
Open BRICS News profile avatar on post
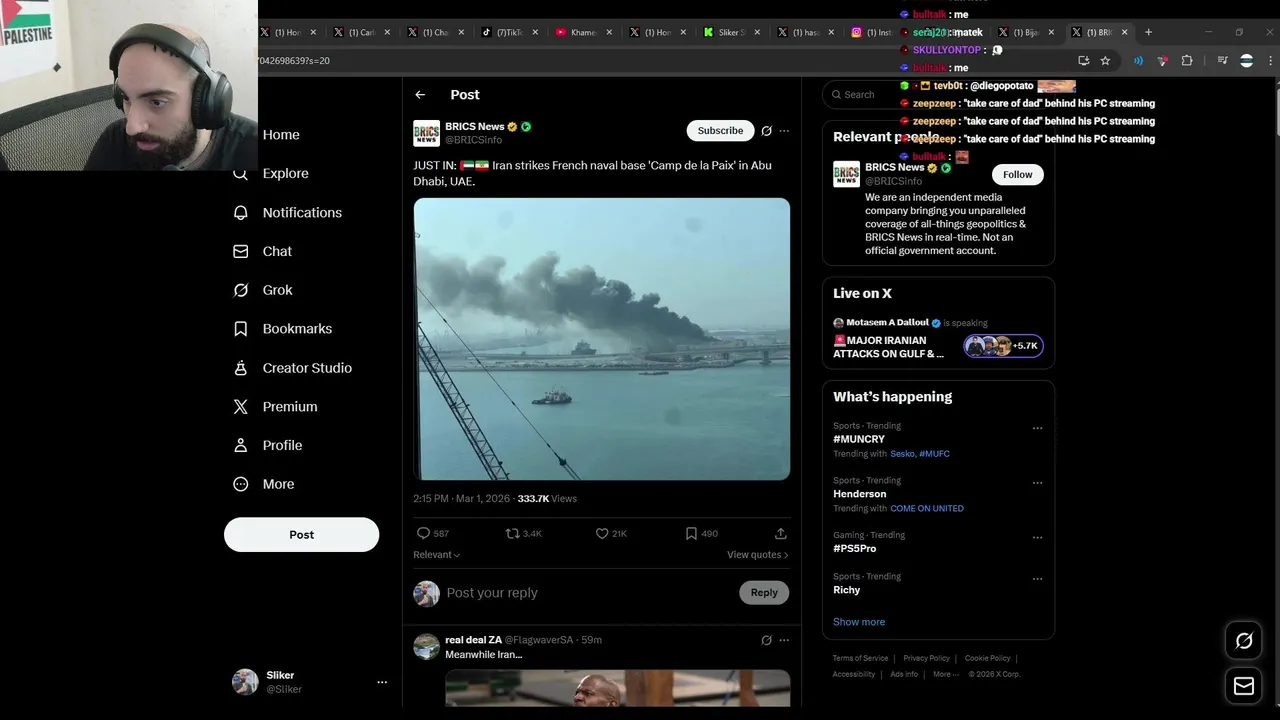click(426, 134)
